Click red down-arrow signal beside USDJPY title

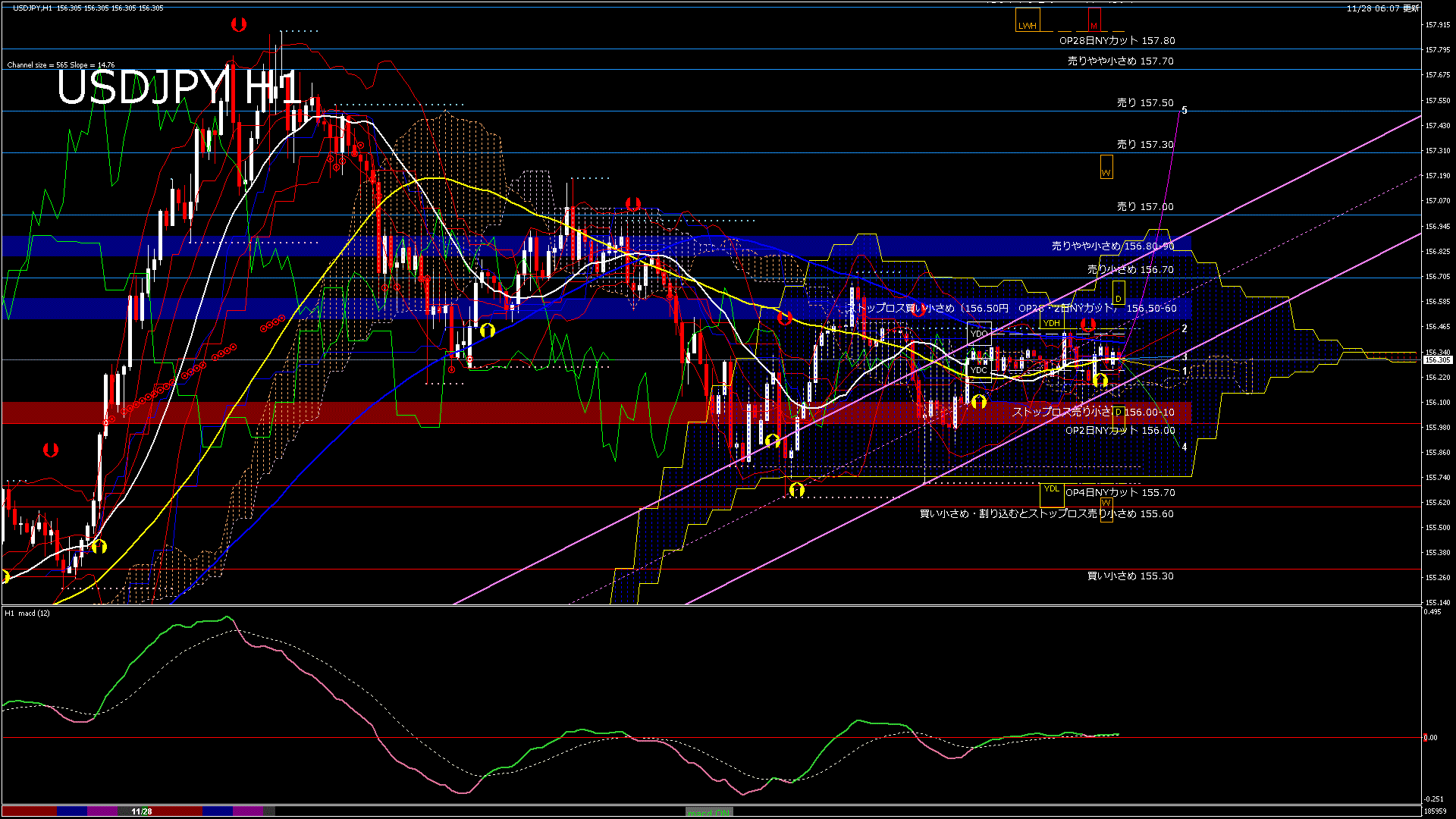(x=238, y=24)
